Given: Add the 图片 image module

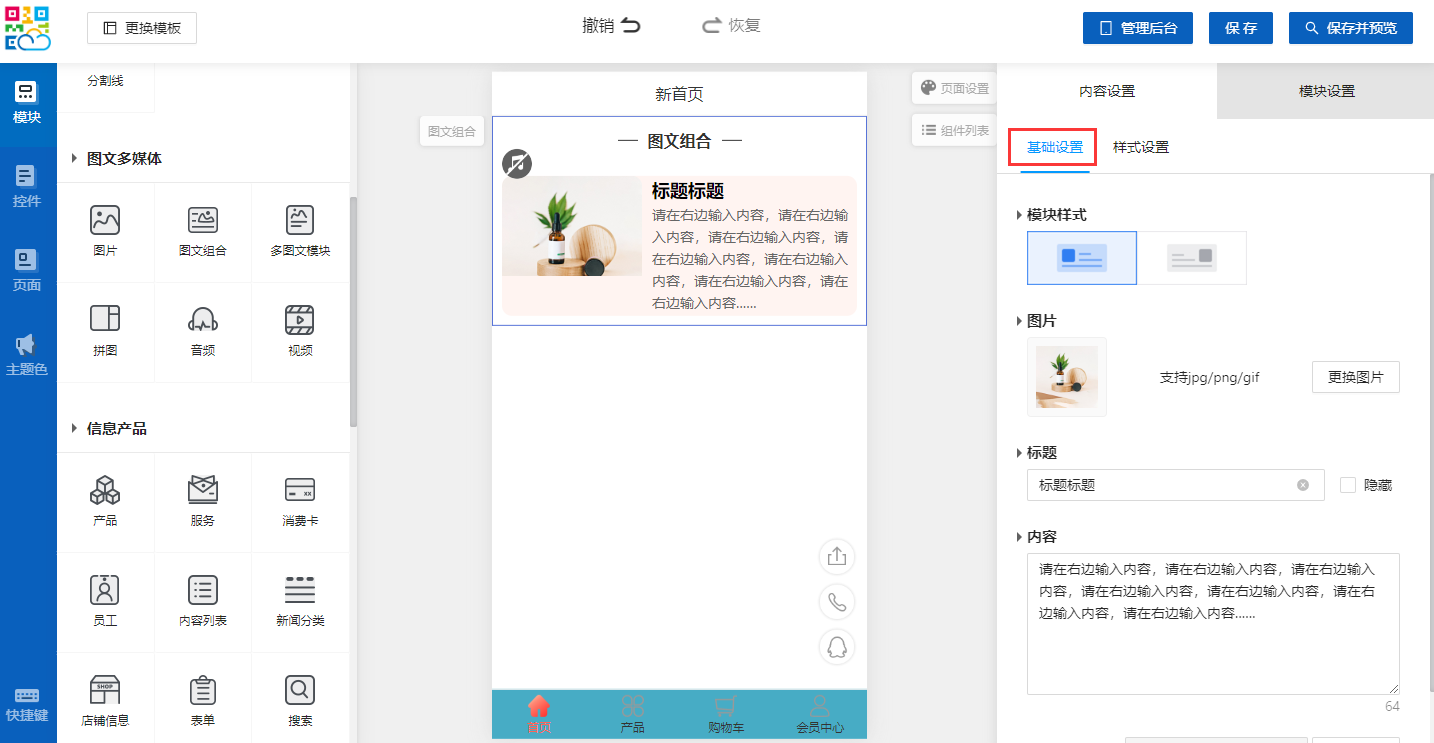Looking at the screenshot, I should pyautogui.click(x=105, y=230).
